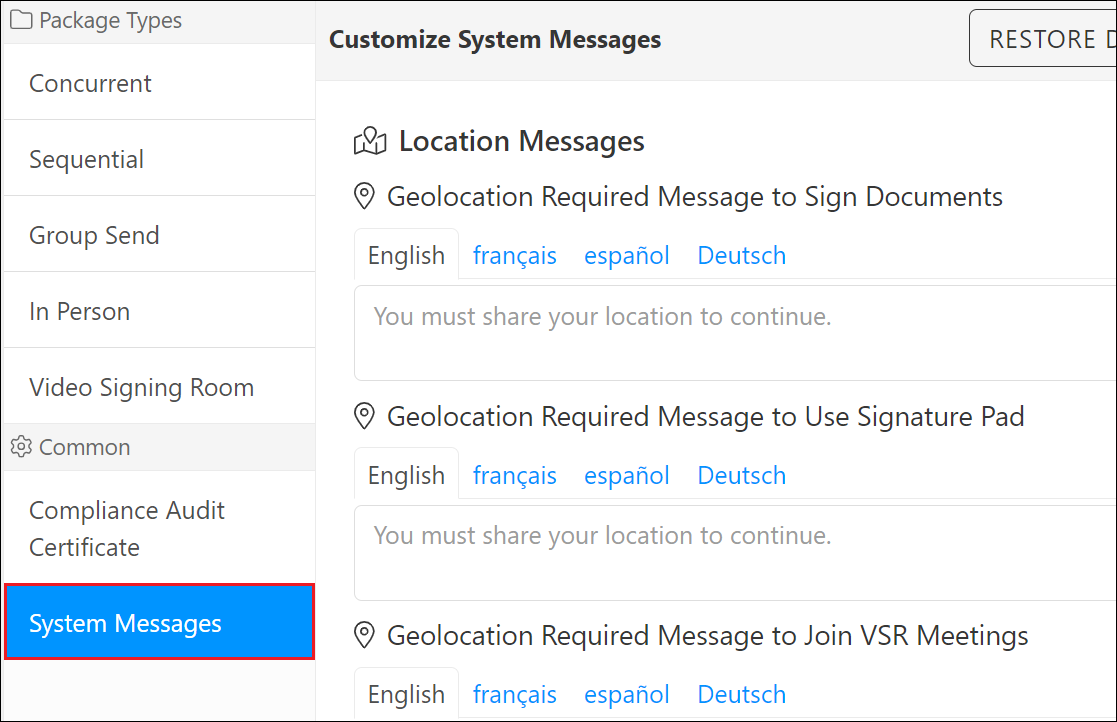Open español translation for Sign Documents message
This screenshot has width=1117, height=722.
(627, 255)
